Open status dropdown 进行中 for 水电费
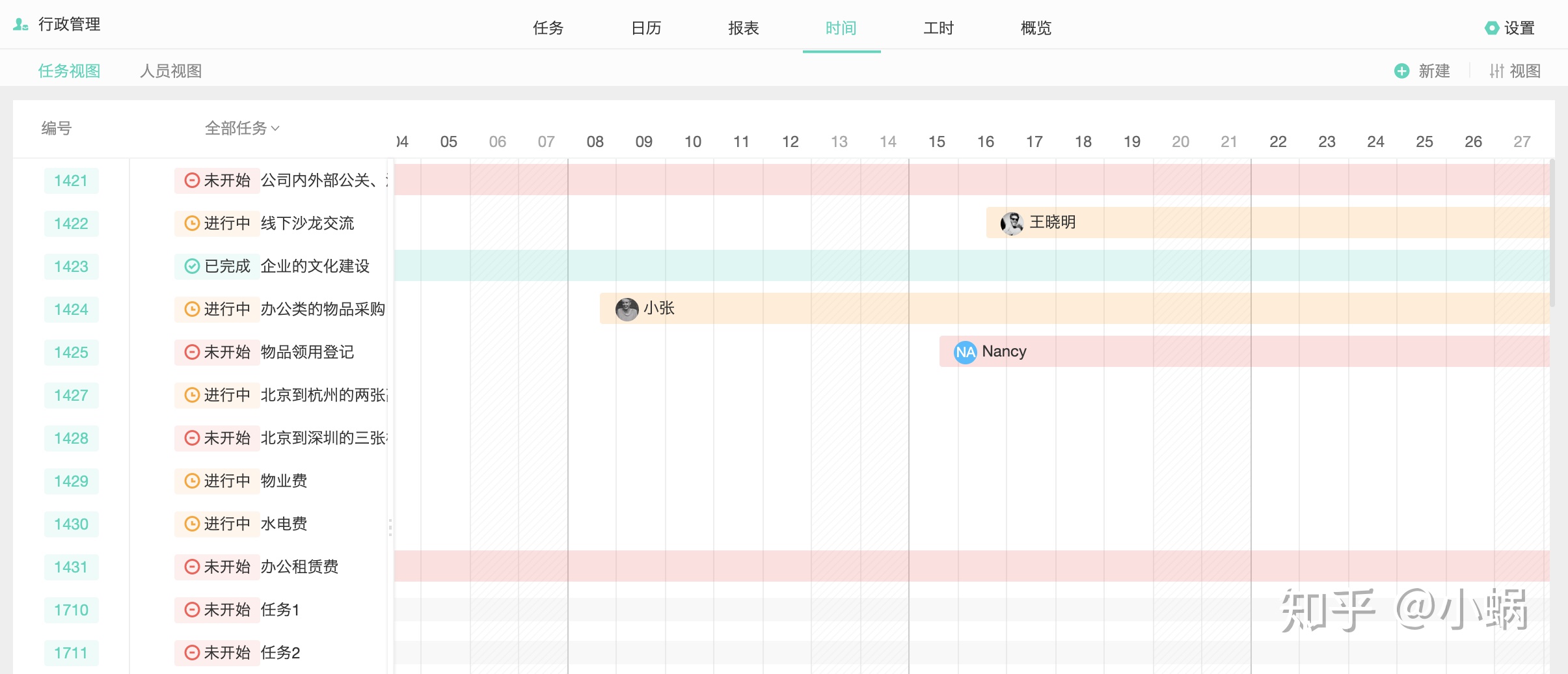1568x674 pixels. (x=217, y=524)
